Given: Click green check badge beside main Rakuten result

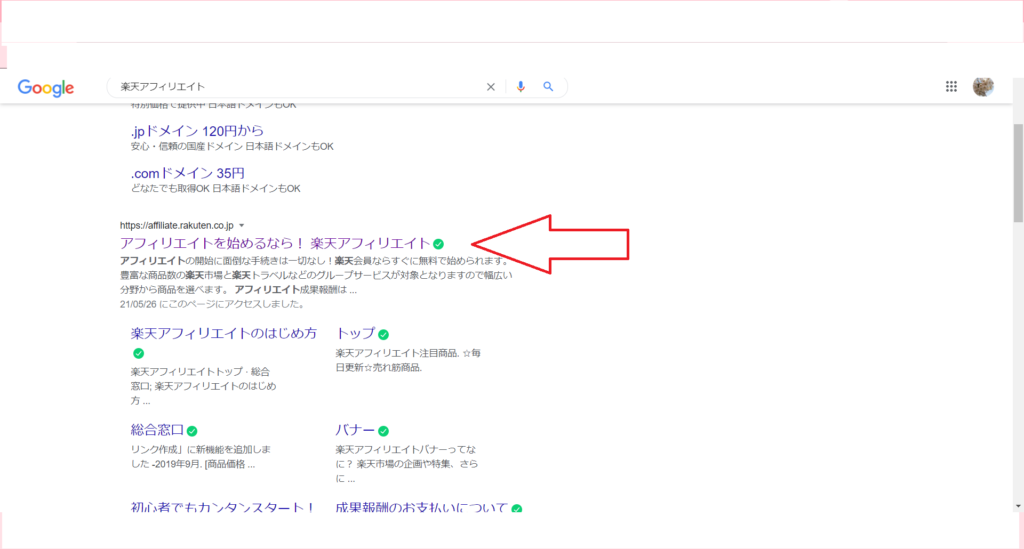Looking at the screenshot, I should 439,244.
